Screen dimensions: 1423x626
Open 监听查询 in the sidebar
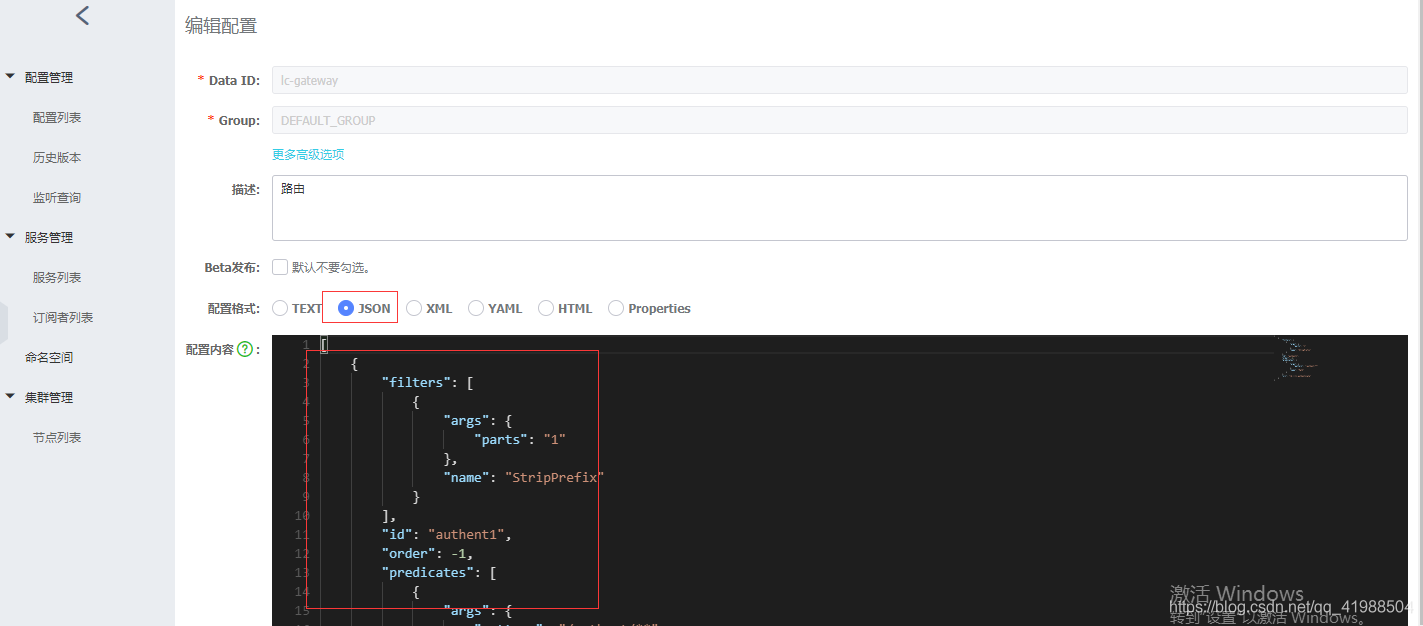pos(57,197)
